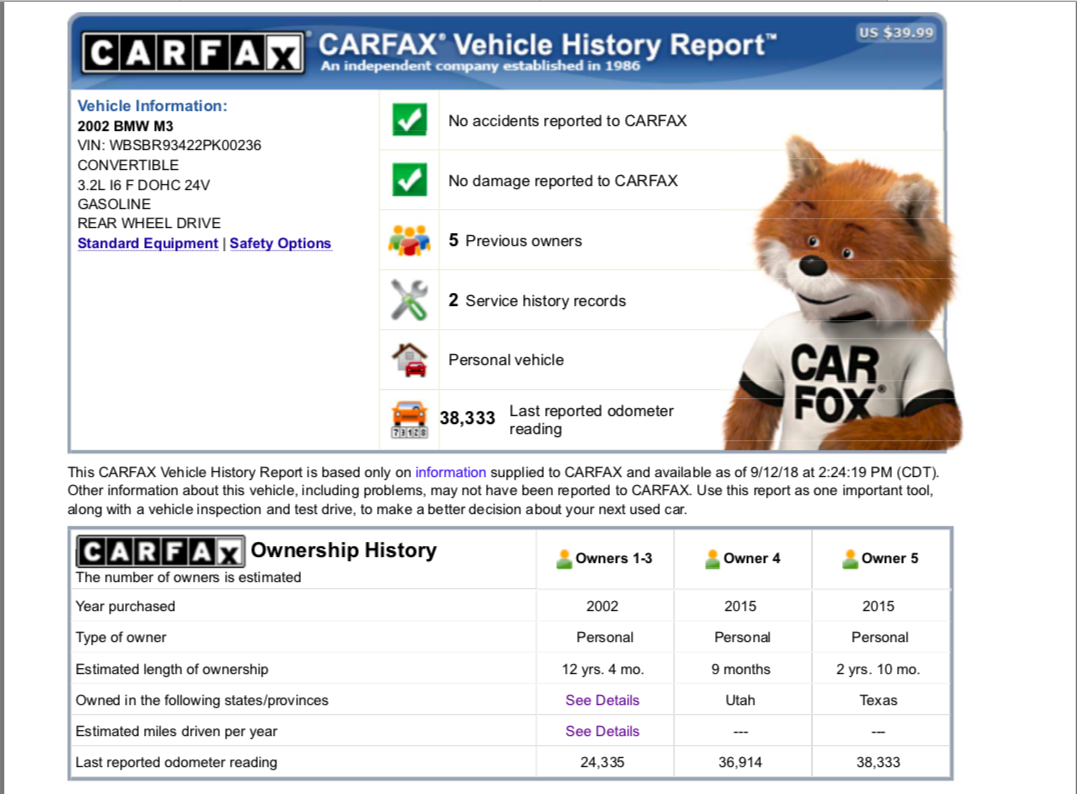Click 'The number of owners is estimated' note
This screenshot has height=794, width=1077.
[188, 577]
